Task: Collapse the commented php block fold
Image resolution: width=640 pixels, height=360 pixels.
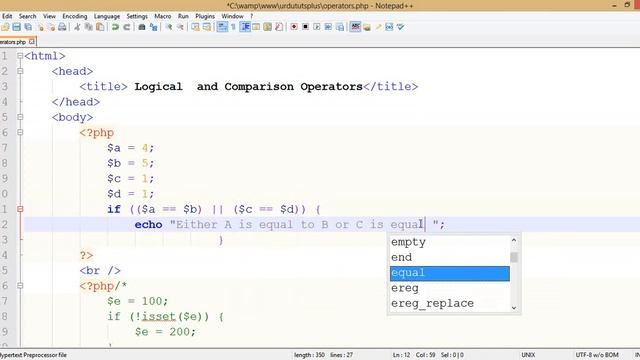Action: click(x=20, y=286)
